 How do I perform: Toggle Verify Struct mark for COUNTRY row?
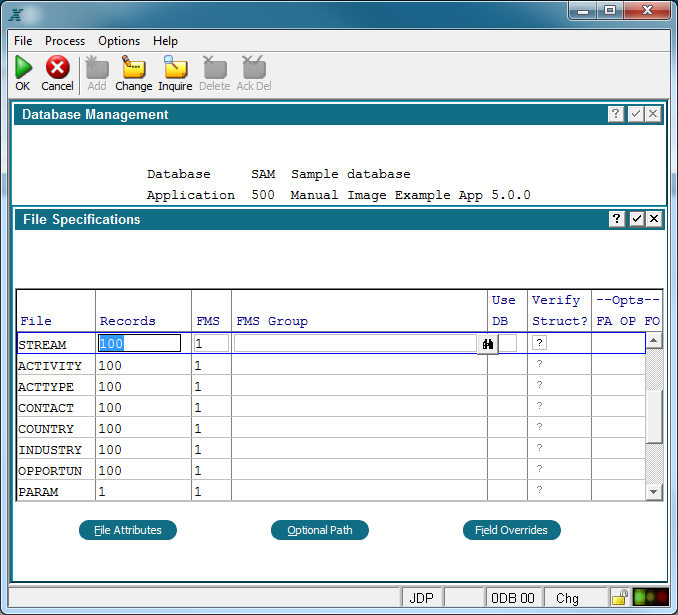pyautogui.click(x=539, y=427)
